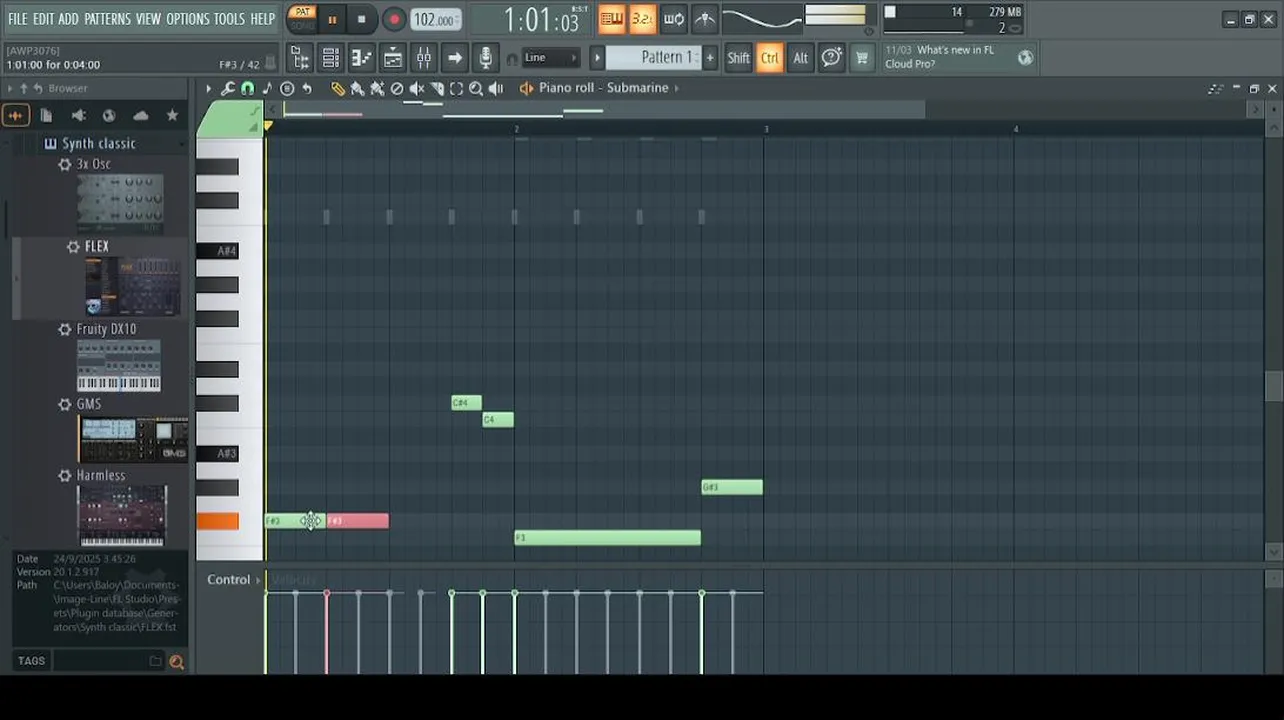Toggle countdown before recording 3.2.1
Viewport: 1284px width, 720px height.
click(x=642, y=19)
